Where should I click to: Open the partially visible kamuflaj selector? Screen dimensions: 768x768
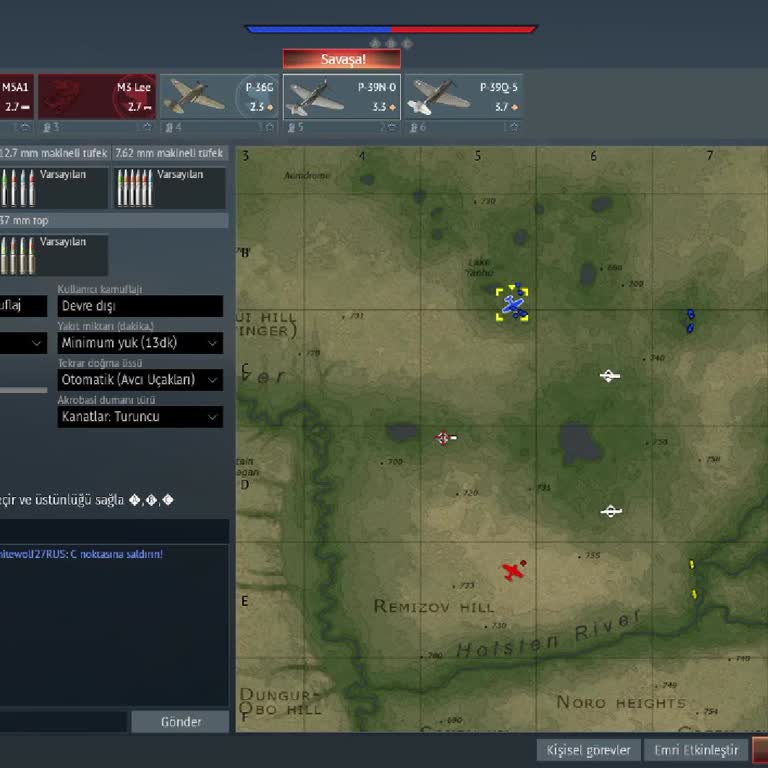point(24,306)
